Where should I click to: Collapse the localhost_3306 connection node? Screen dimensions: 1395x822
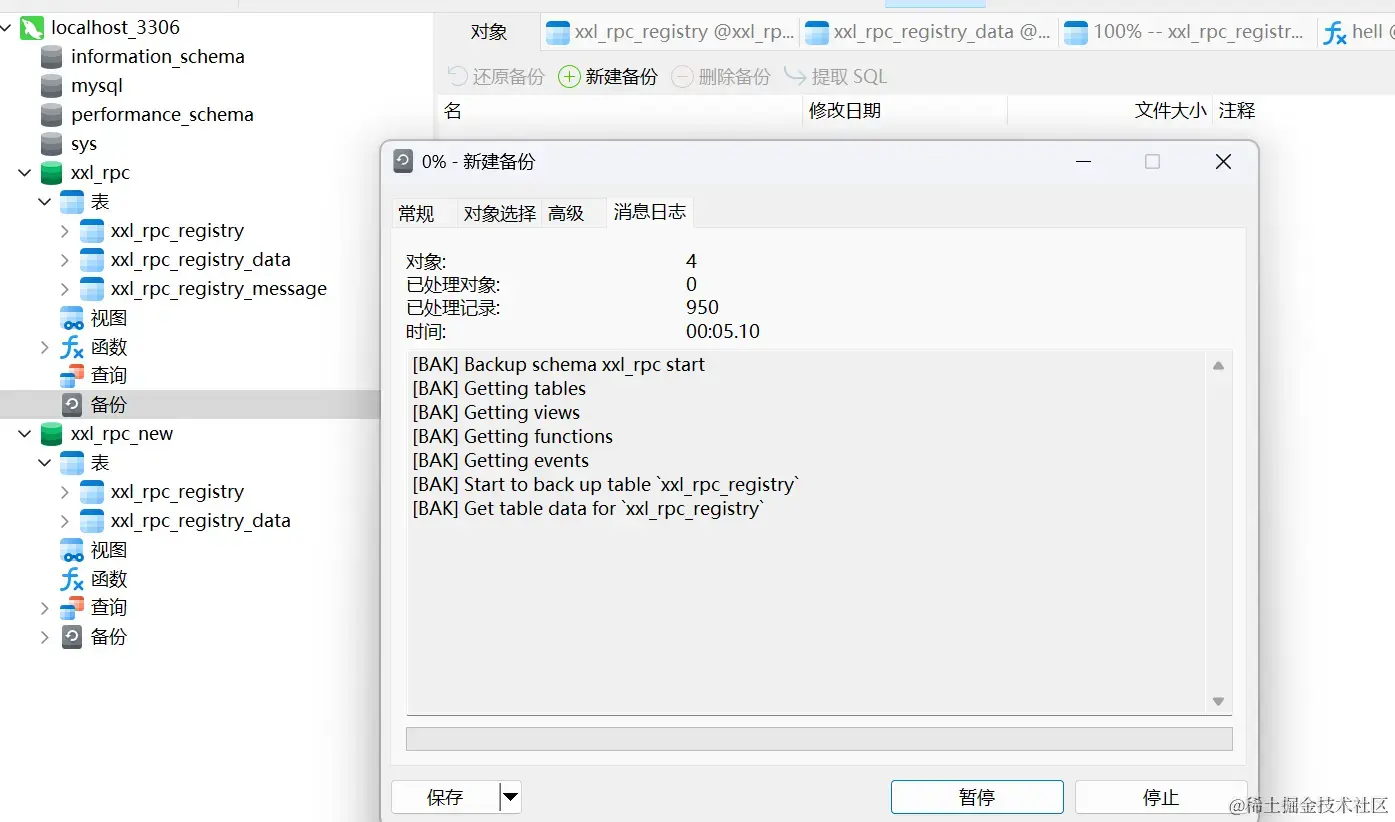pos(8,28)
